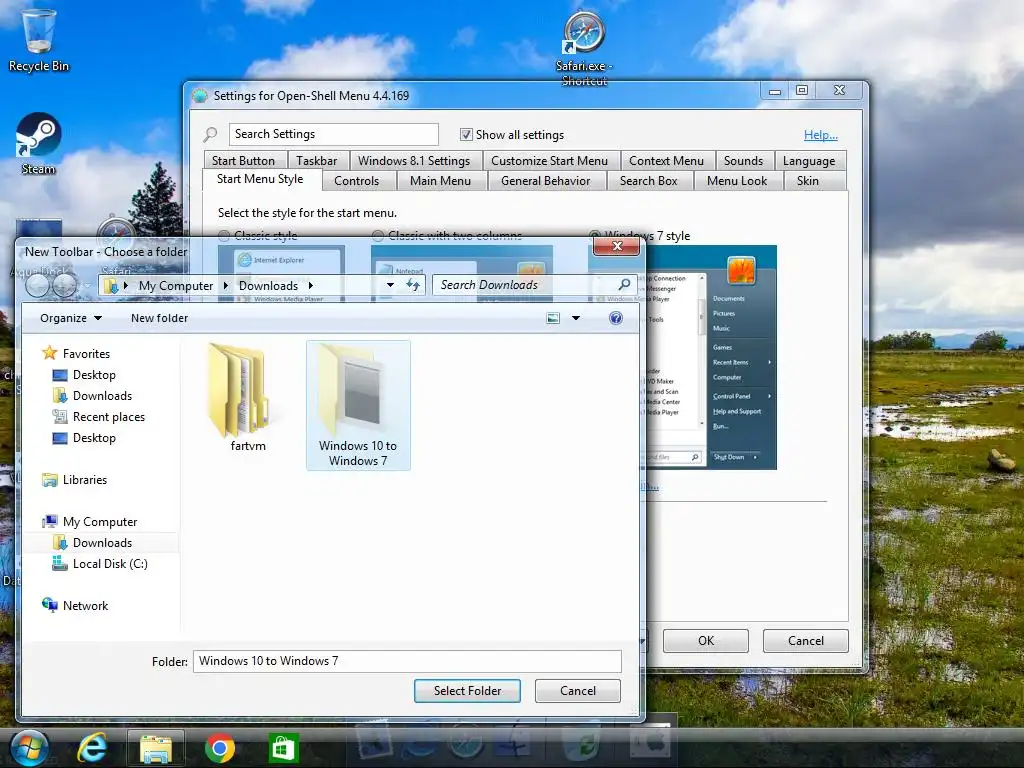
Task: Click the refresh icon beside the address bar
Action: (x=413, y=285)
